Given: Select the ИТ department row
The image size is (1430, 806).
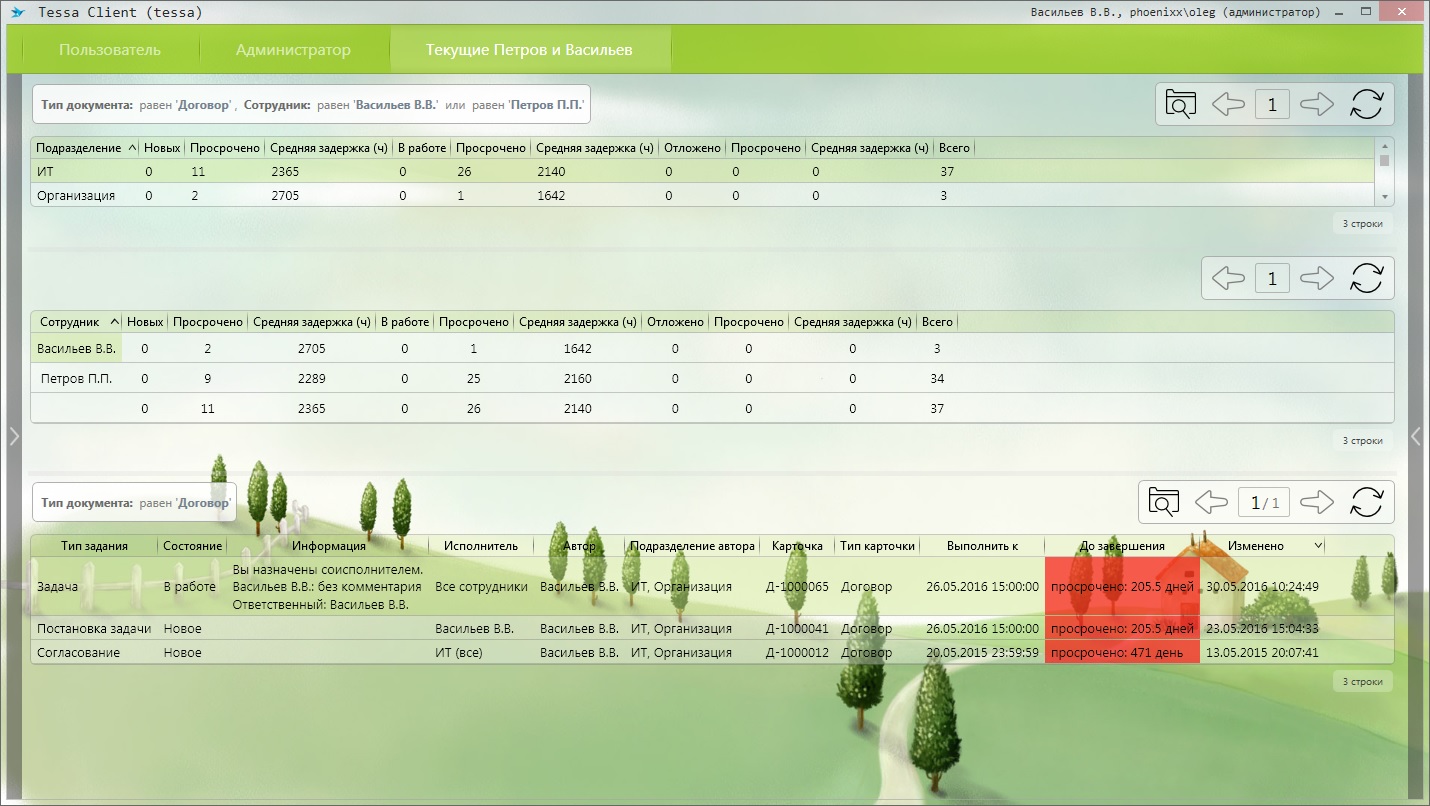Looking at the screenshot, I should point(703,172).
